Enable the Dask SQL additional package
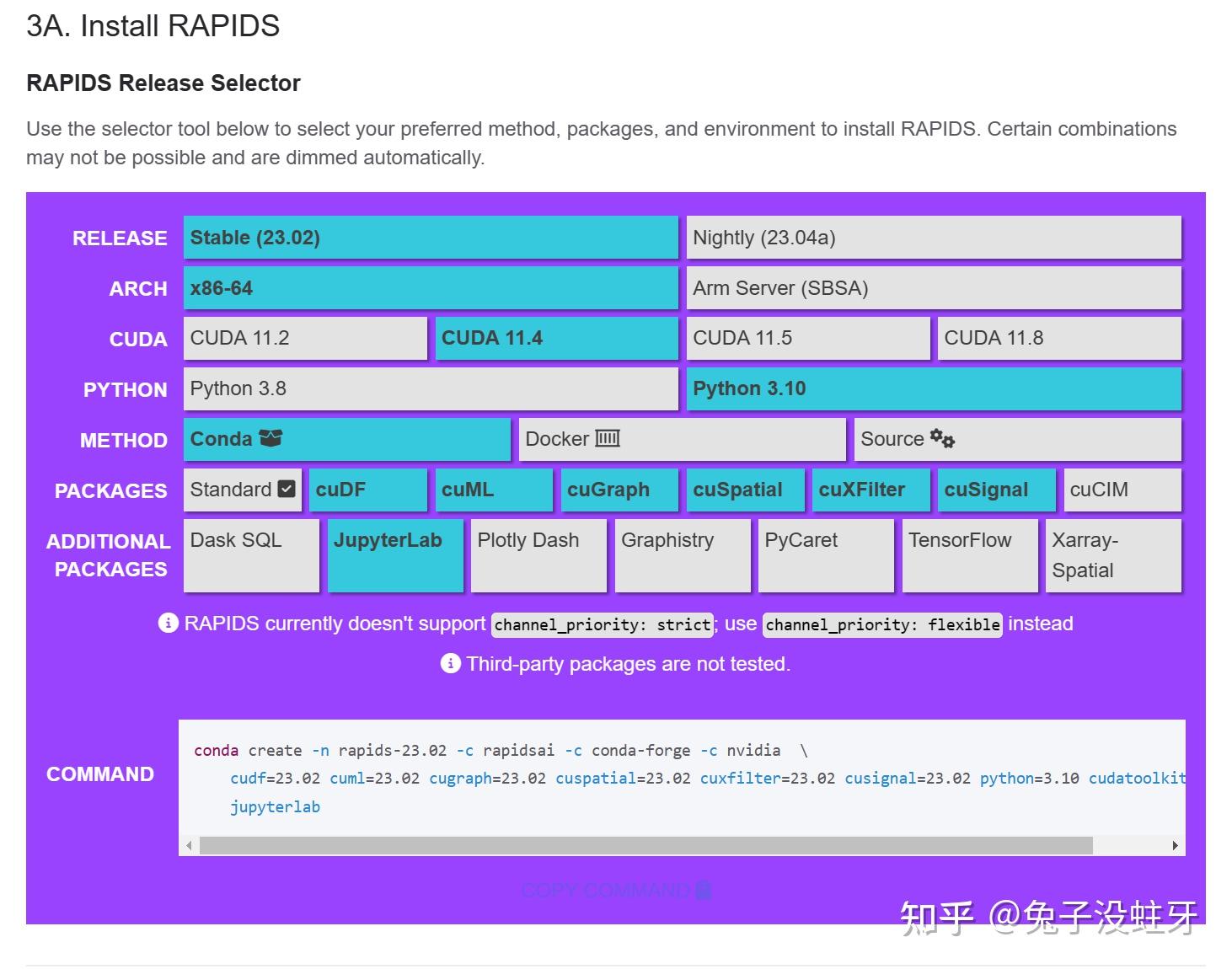 pos(250,556)
